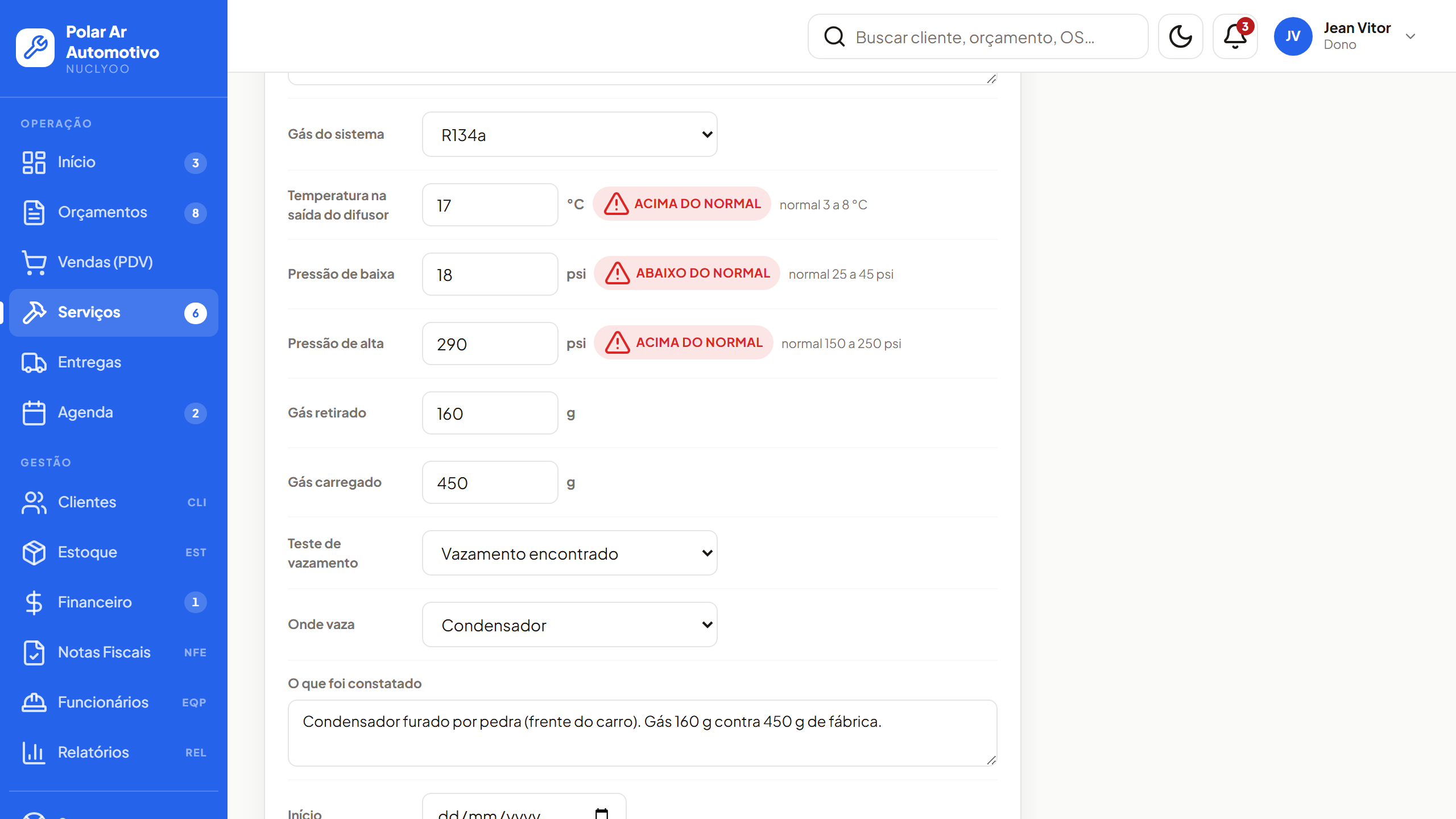The height and width of the screenshot is (819, 1456).
Task: Click the temperature ACIMA DO NORMAL warning badge
Action: point(682,204)
